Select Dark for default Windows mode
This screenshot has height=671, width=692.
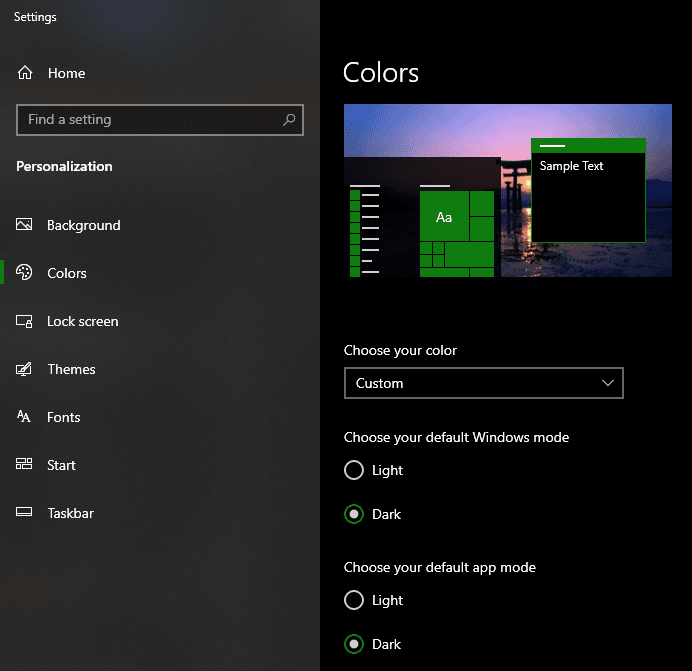click(353, 514)
